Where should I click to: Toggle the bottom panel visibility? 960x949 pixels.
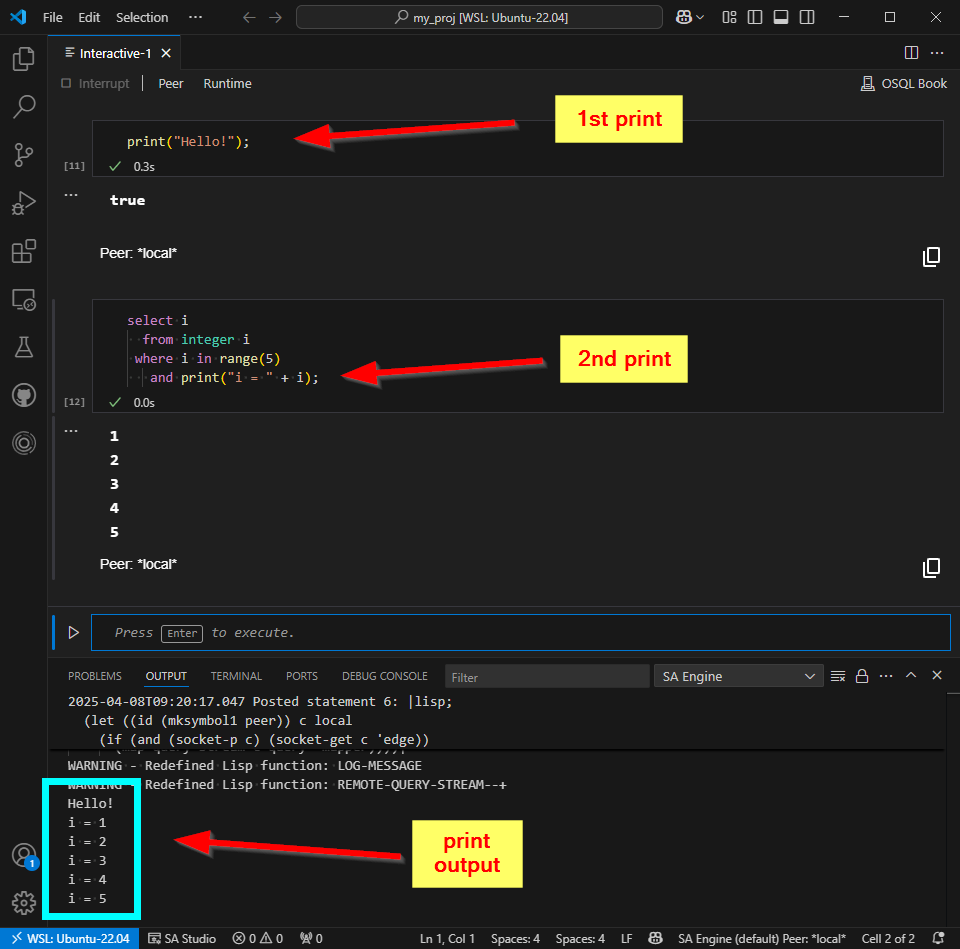pyautogui.click(x=781, y=17)
